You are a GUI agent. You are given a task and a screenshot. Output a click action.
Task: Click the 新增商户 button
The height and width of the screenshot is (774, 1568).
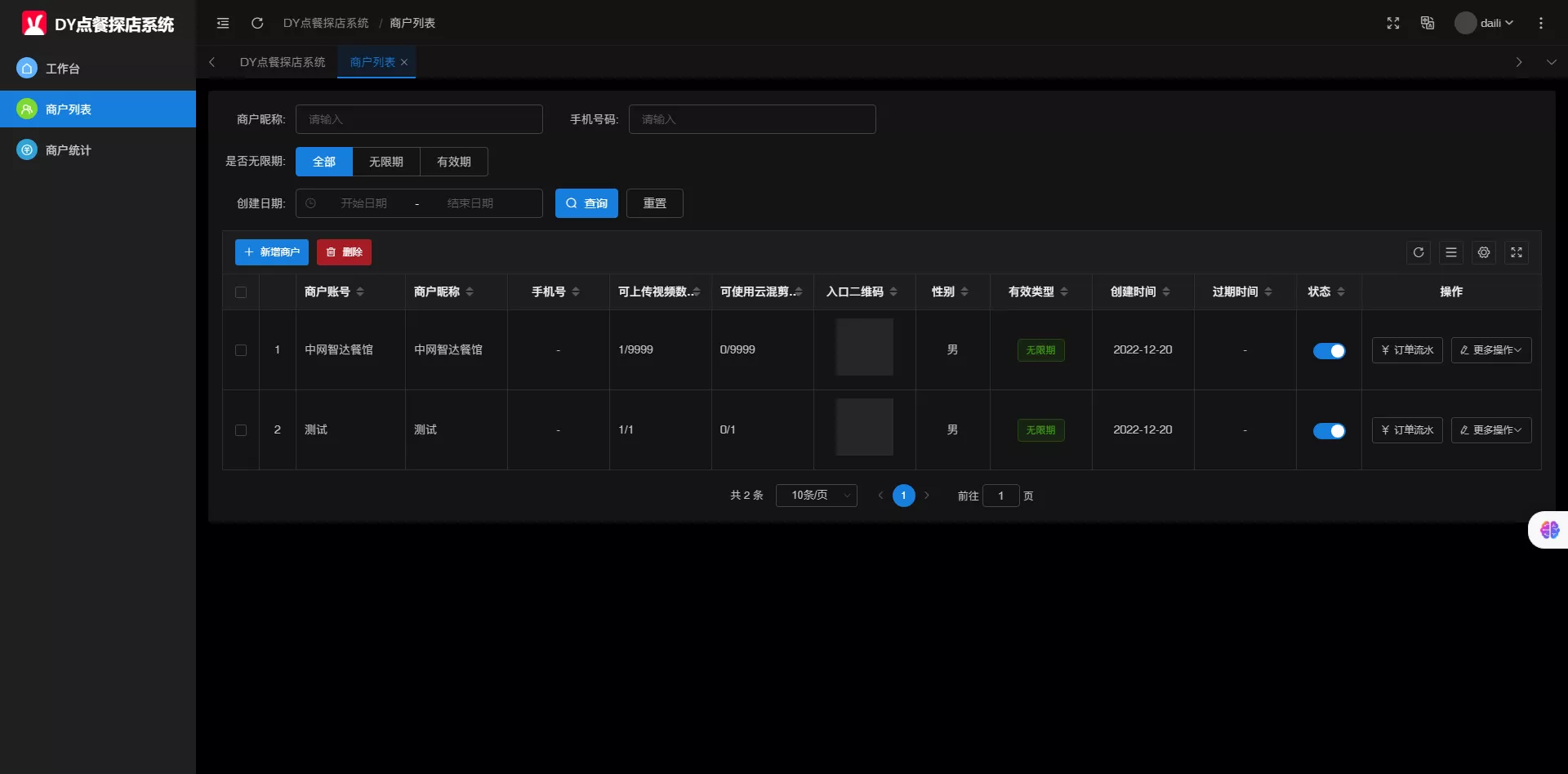(272, 252)
